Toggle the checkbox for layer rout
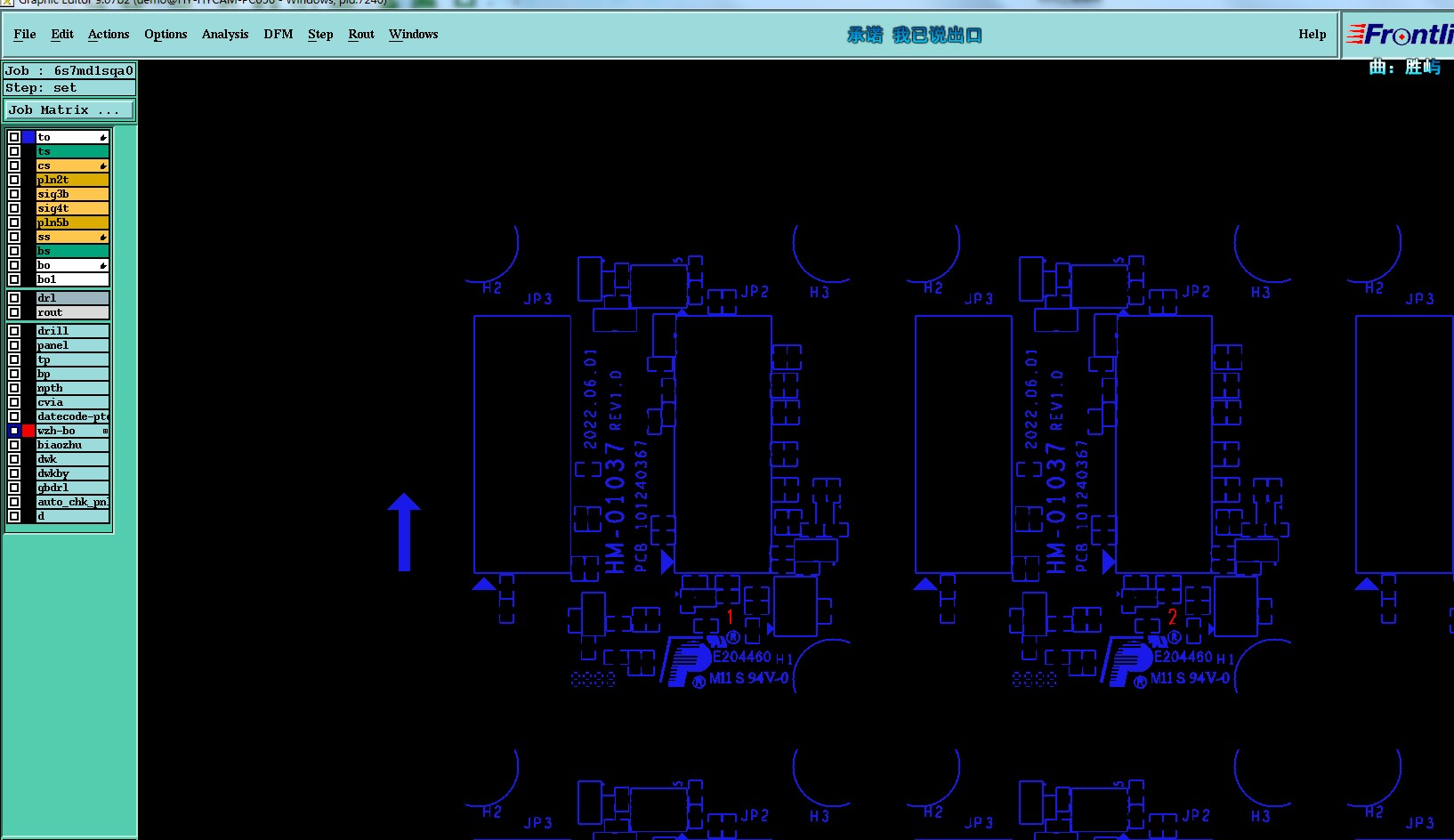The image size is (1454, 840). tap(14, 312)
